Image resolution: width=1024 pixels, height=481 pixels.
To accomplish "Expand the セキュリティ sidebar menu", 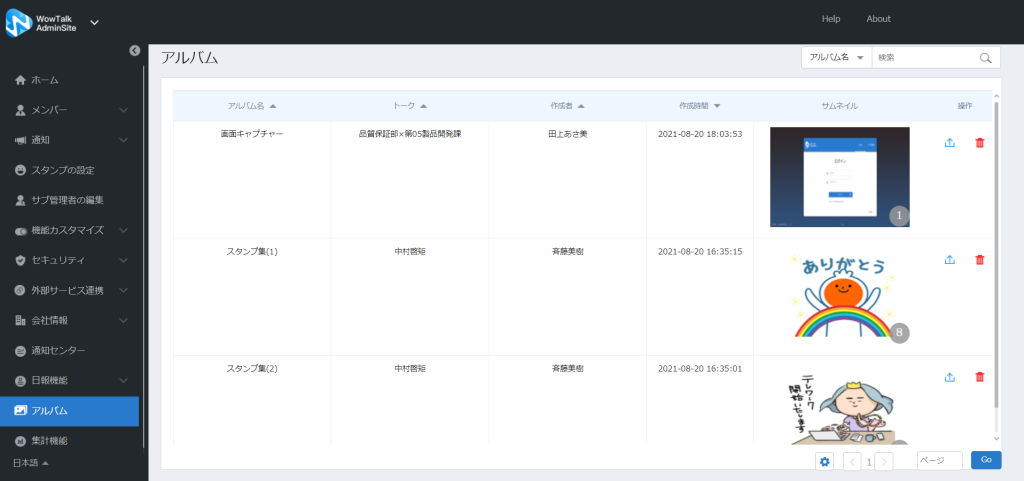I will pos(72,260).
